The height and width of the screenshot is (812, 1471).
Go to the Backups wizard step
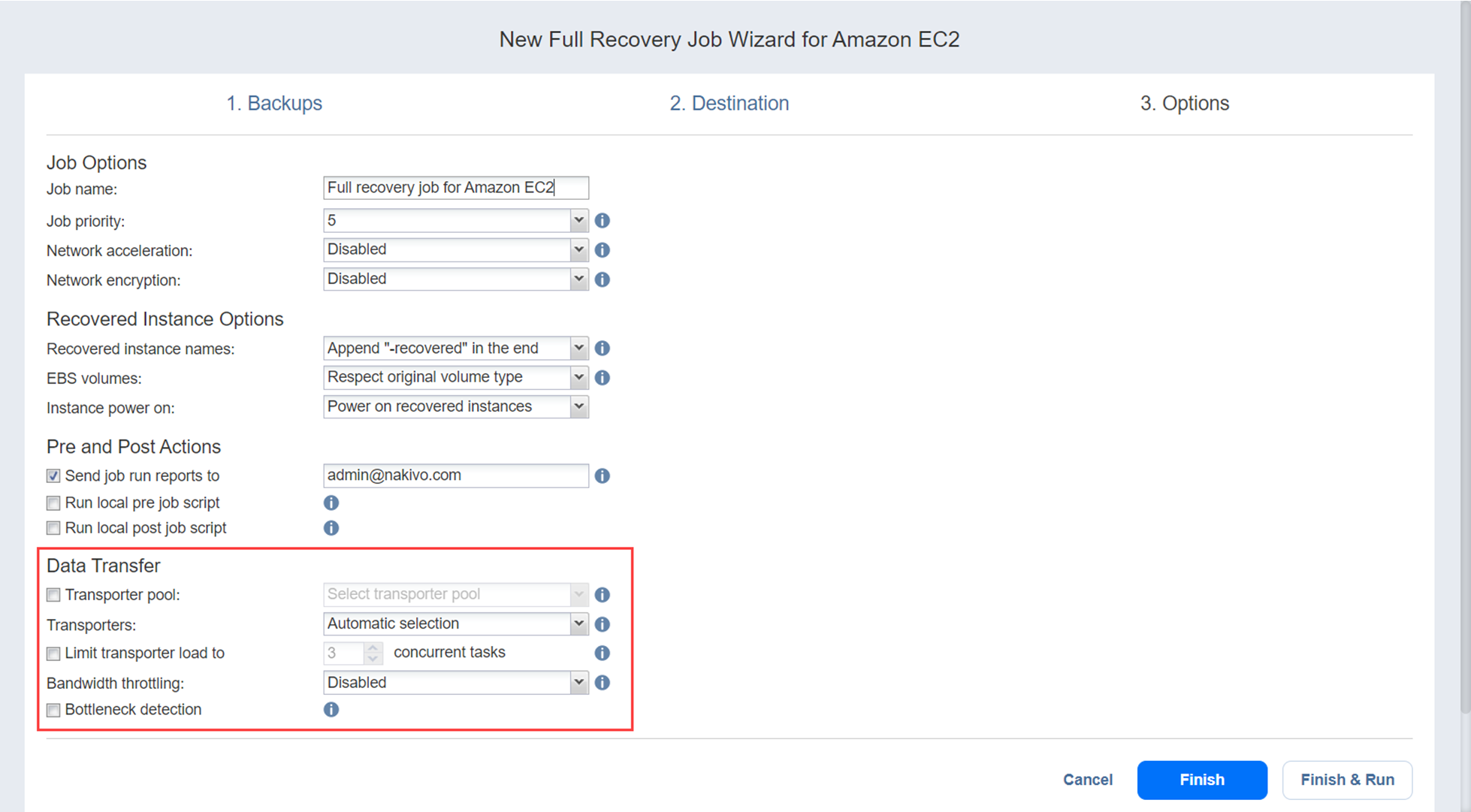tap(274, 103)
